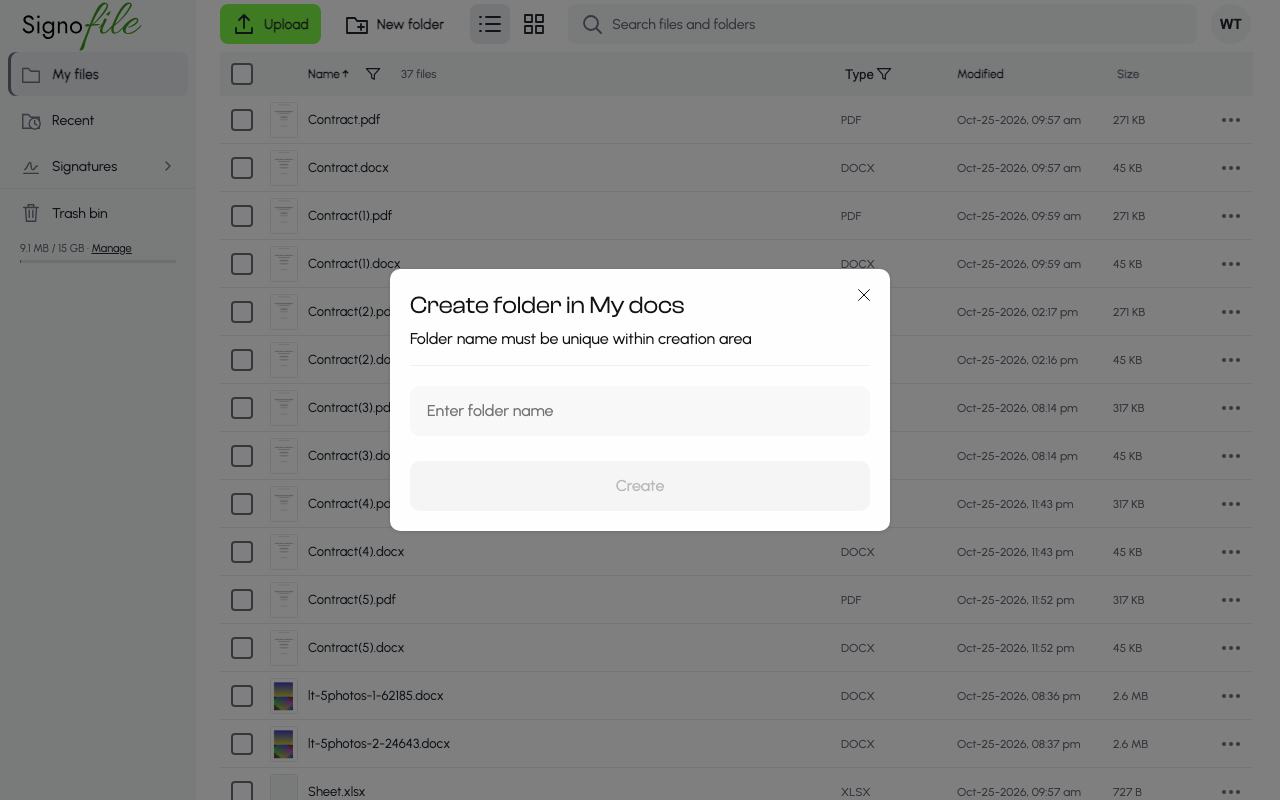Open more options for Contract(2).pdf row
The width and height of the screenshot is (1280, 800).
click(x=1231, y=312)
